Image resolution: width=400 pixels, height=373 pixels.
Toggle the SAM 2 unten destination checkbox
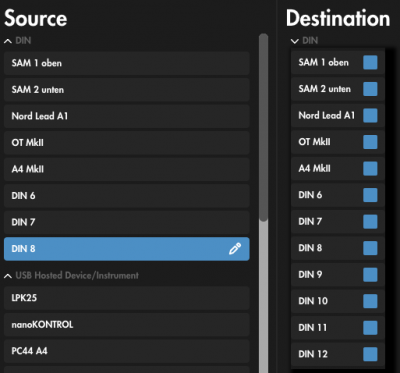[x=370, y=89]
